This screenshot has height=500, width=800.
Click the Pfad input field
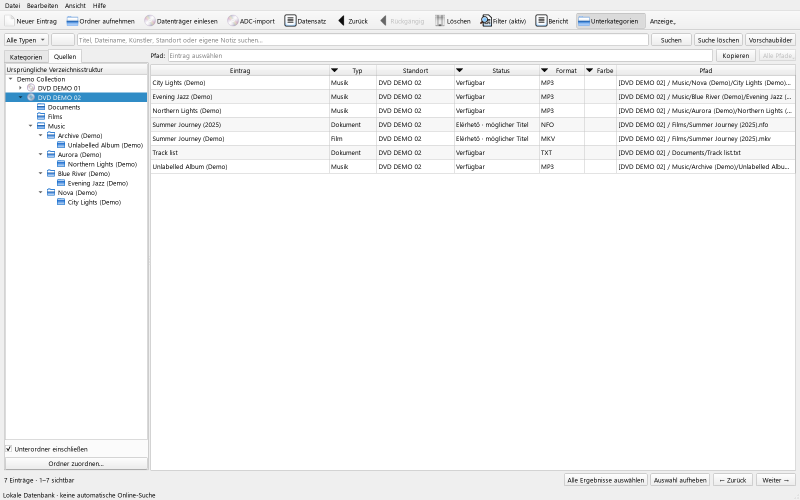pyautogui.click(x=440, y=56)
